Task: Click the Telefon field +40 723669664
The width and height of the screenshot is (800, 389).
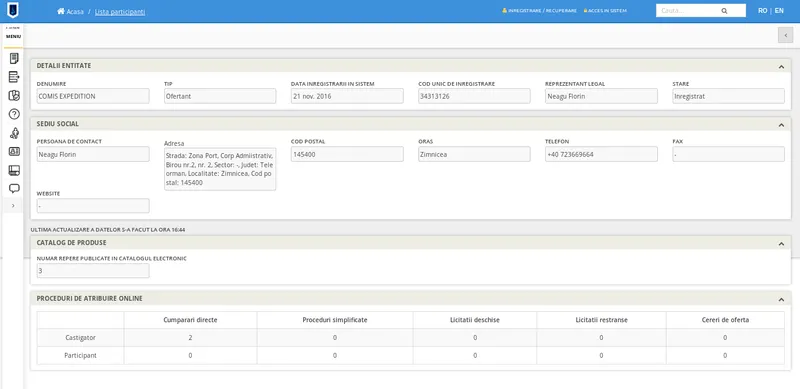Action: pos(601,154)
